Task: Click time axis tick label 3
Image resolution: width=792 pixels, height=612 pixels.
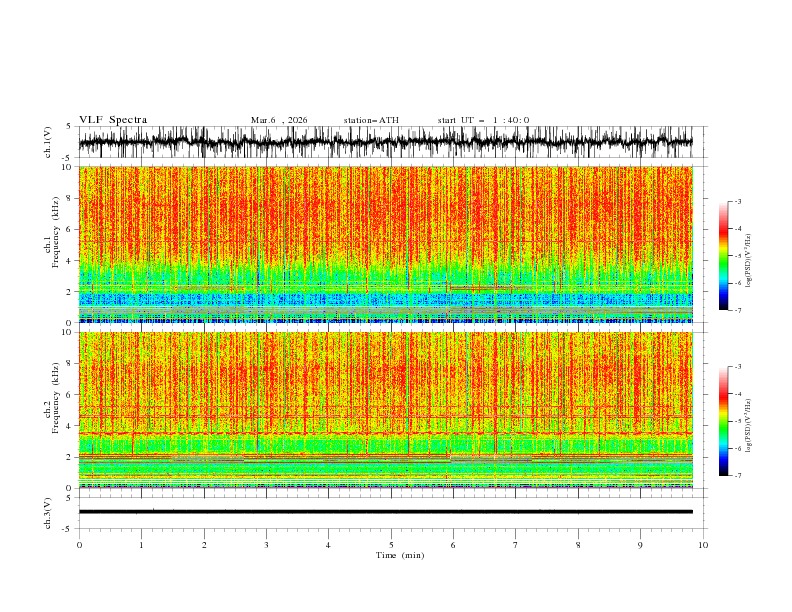Action: click(266, 545)
